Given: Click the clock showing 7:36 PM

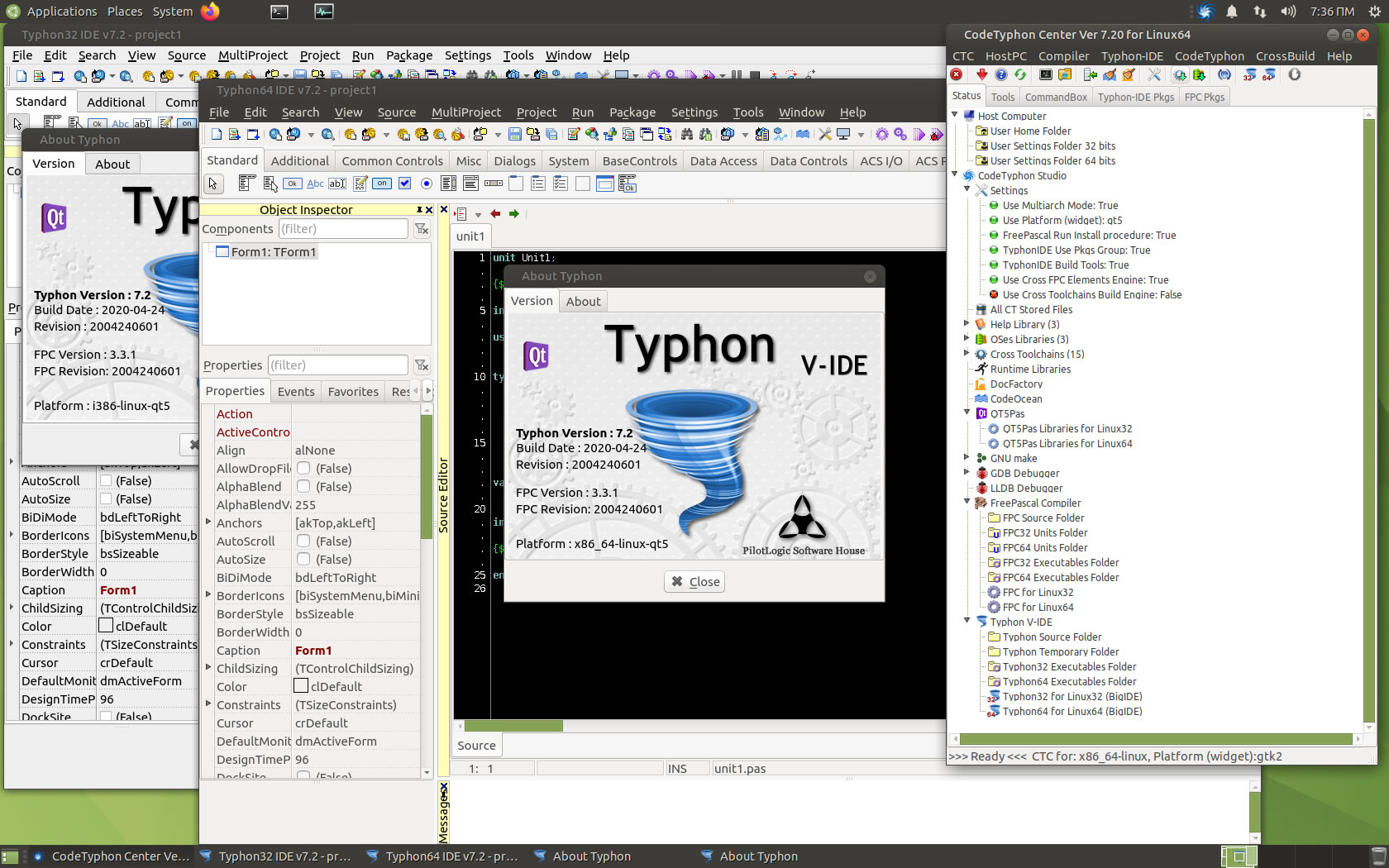Looking at the screenshot, I should 1332,12.
